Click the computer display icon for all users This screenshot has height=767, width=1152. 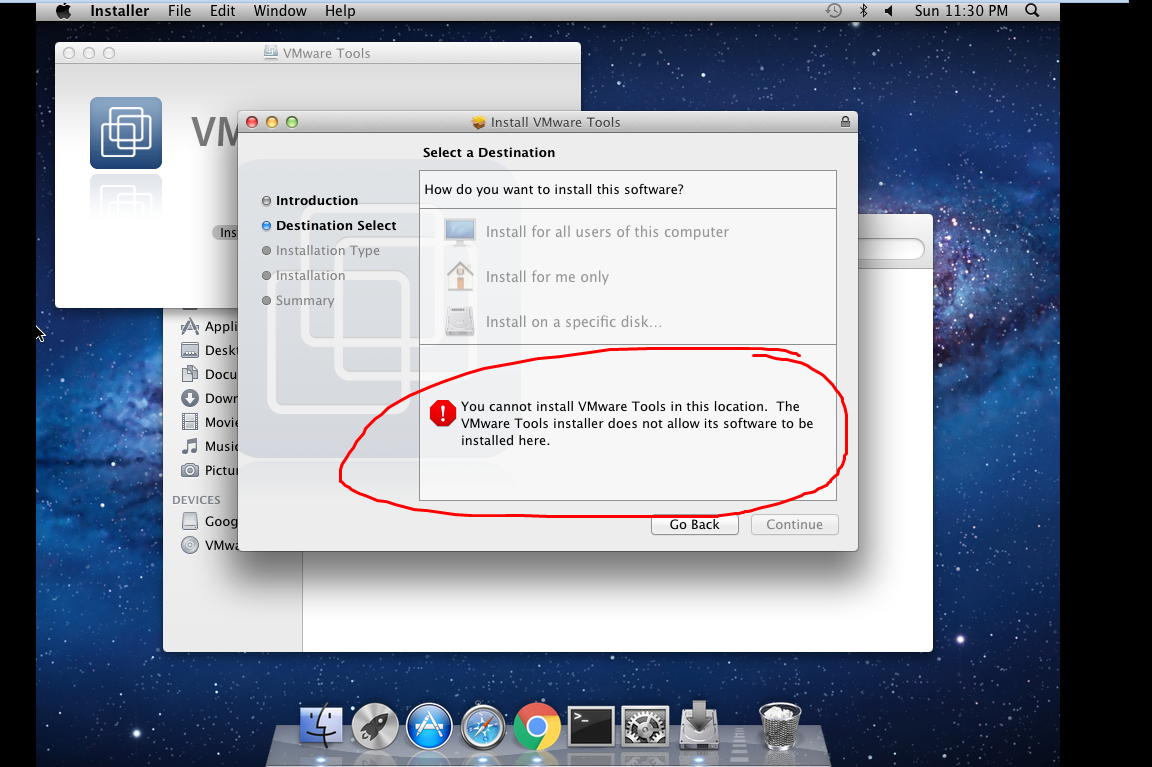click(x=460, y=232)
